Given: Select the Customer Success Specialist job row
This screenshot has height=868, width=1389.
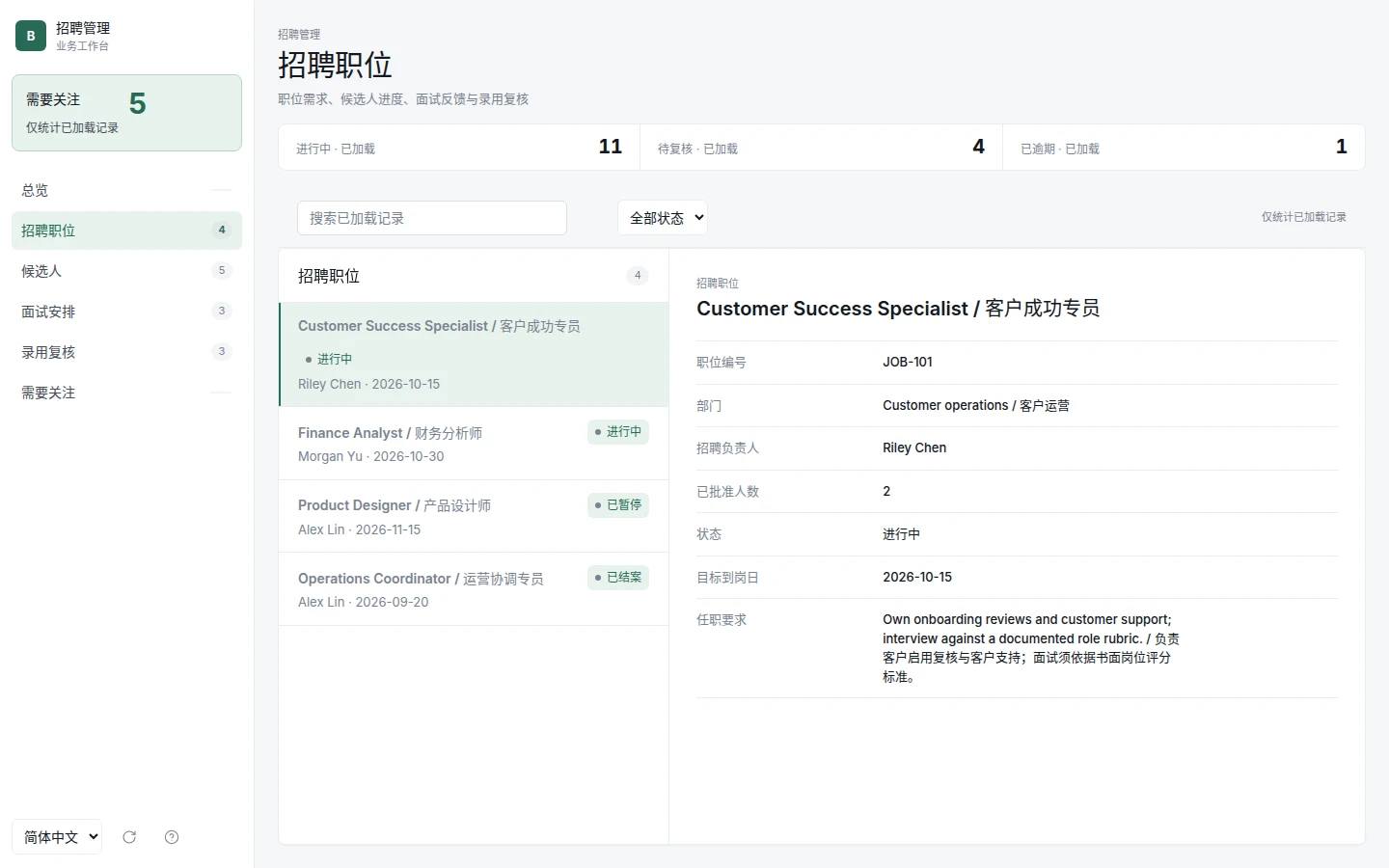Looking at the screenshot, I should pyautogui.click(x=474, y=355).
